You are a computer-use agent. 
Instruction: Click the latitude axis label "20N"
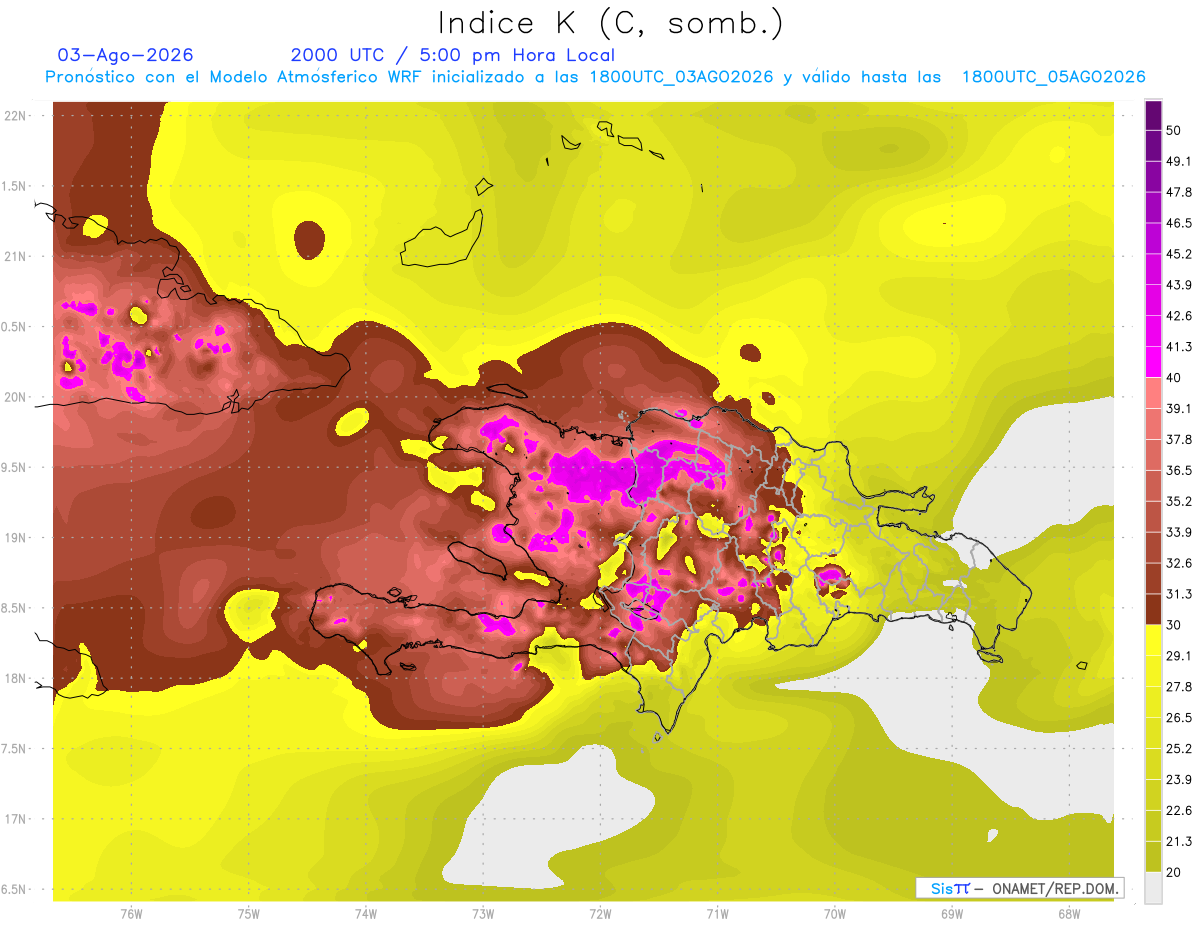click(x=15, y=397)
